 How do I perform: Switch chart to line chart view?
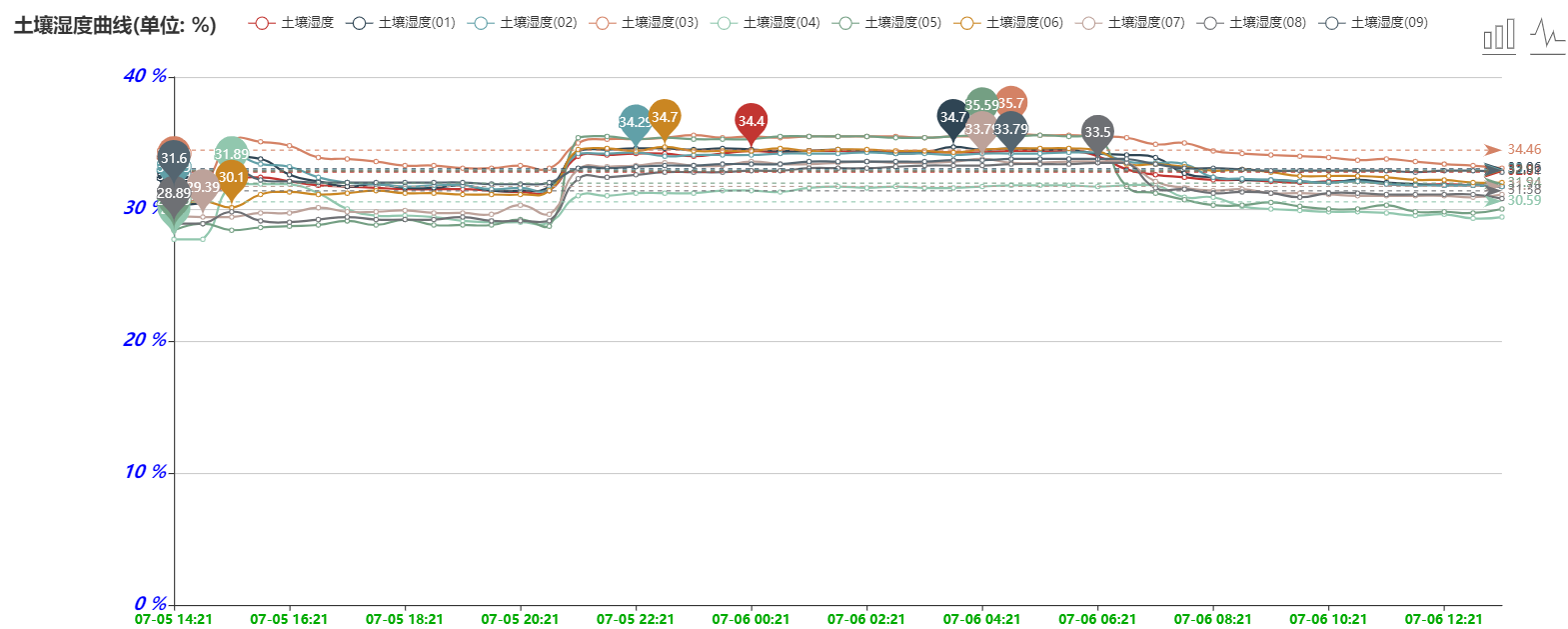click(1547, 36)
